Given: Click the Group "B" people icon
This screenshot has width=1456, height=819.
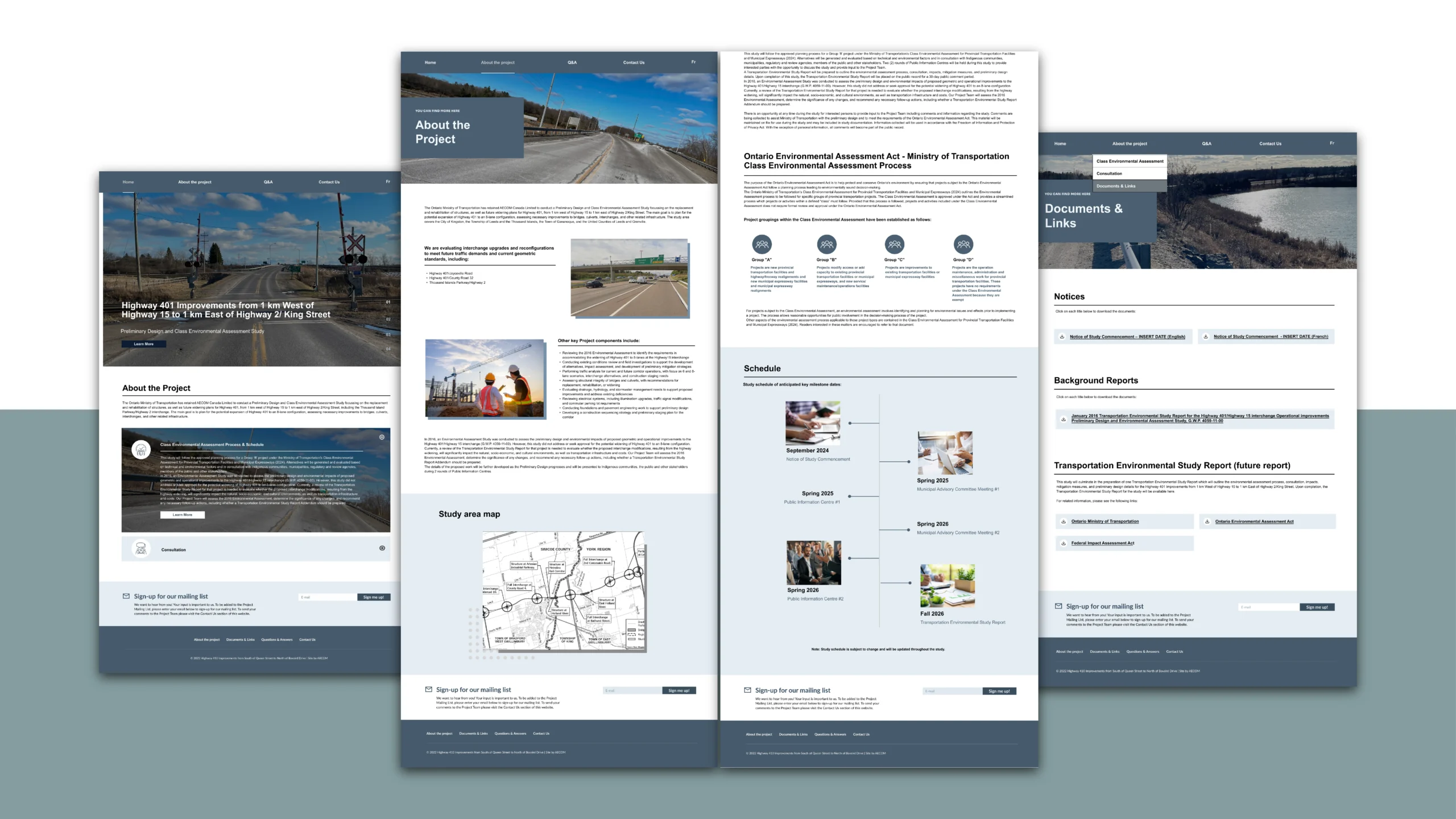Looking at the screenshot, I should coord(826,245).
